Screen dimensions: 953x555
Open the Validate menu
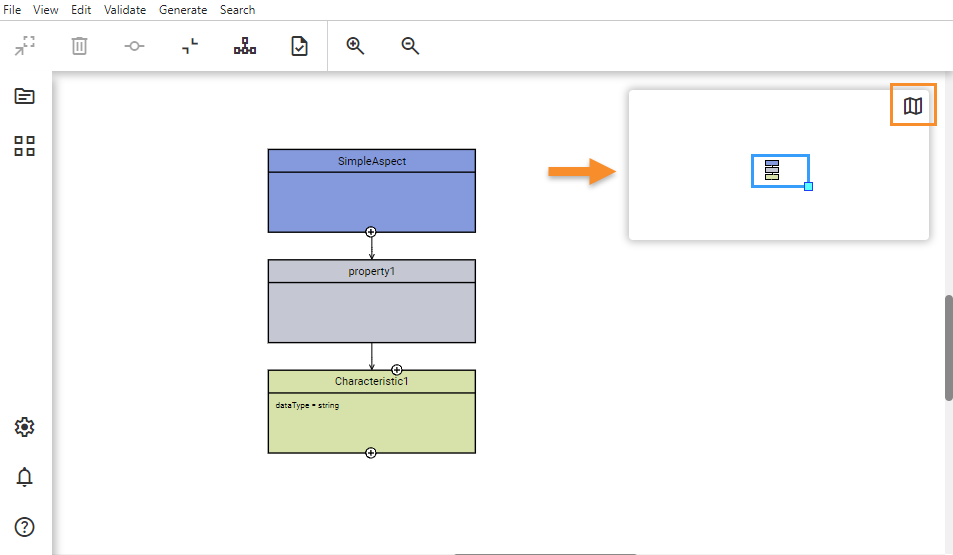click(x=125, y=10)
